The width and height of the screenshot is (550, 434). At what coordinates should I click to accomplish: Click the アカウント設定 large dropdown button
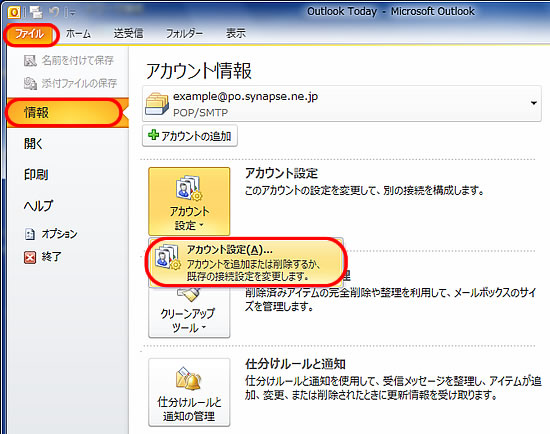tap(189, 201)
